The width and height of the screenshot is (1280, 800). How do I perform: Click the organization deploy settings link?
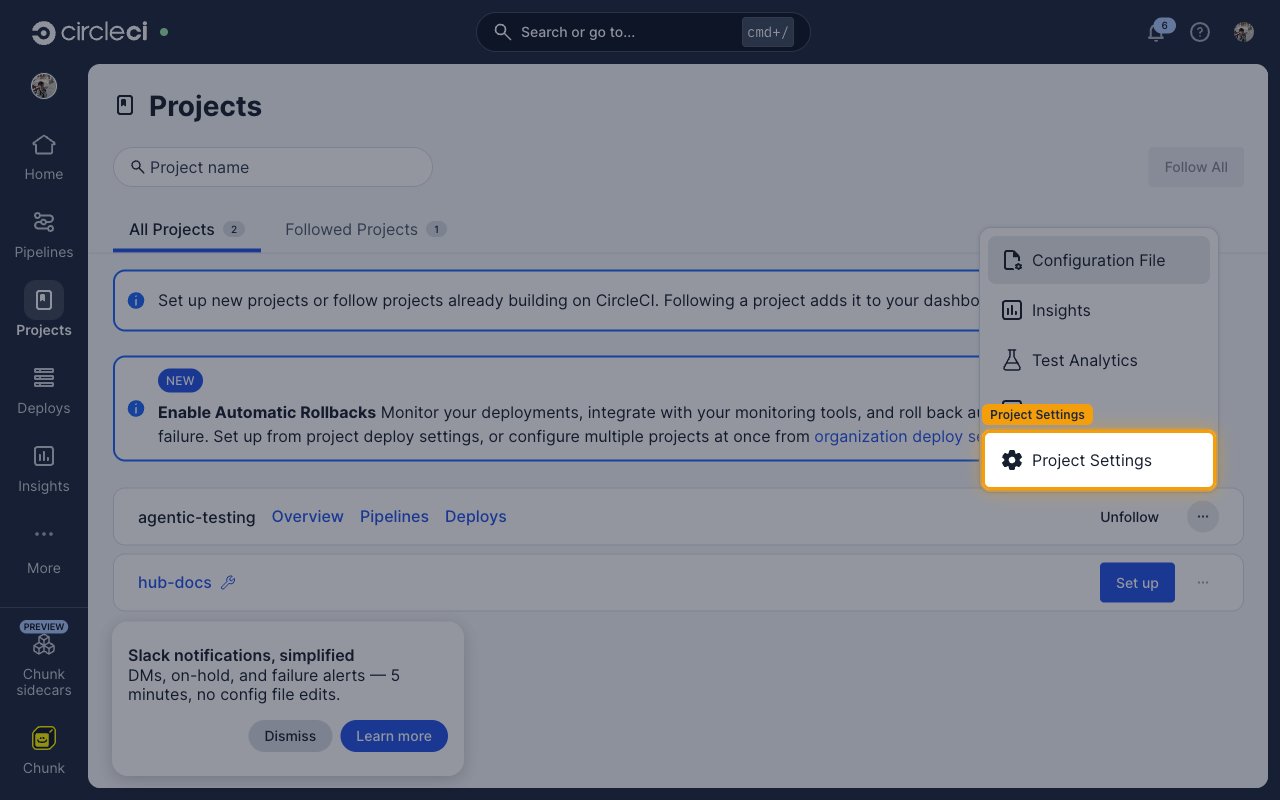897,437
